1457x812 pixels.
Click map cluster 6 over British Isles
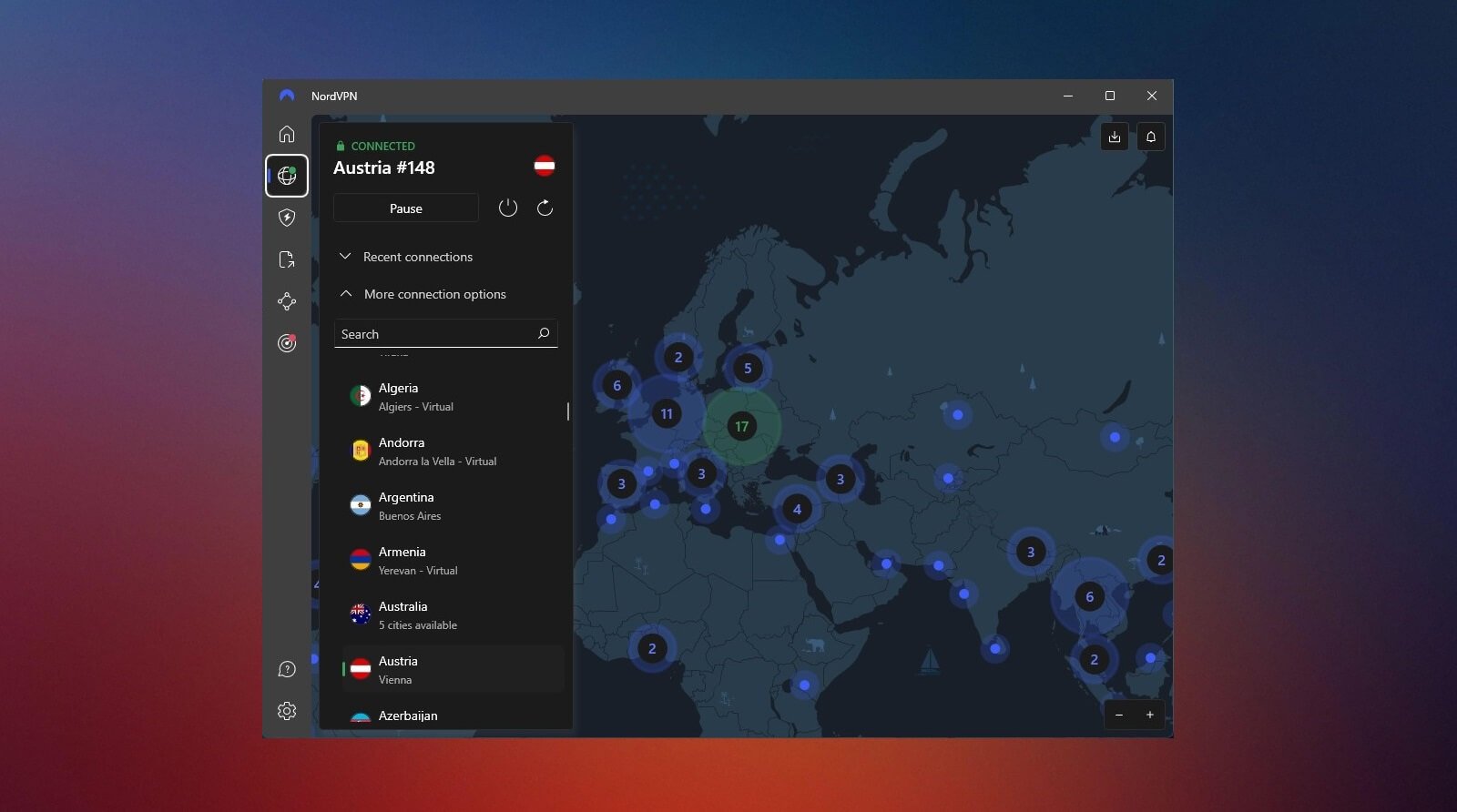click(x=616, y=385)
